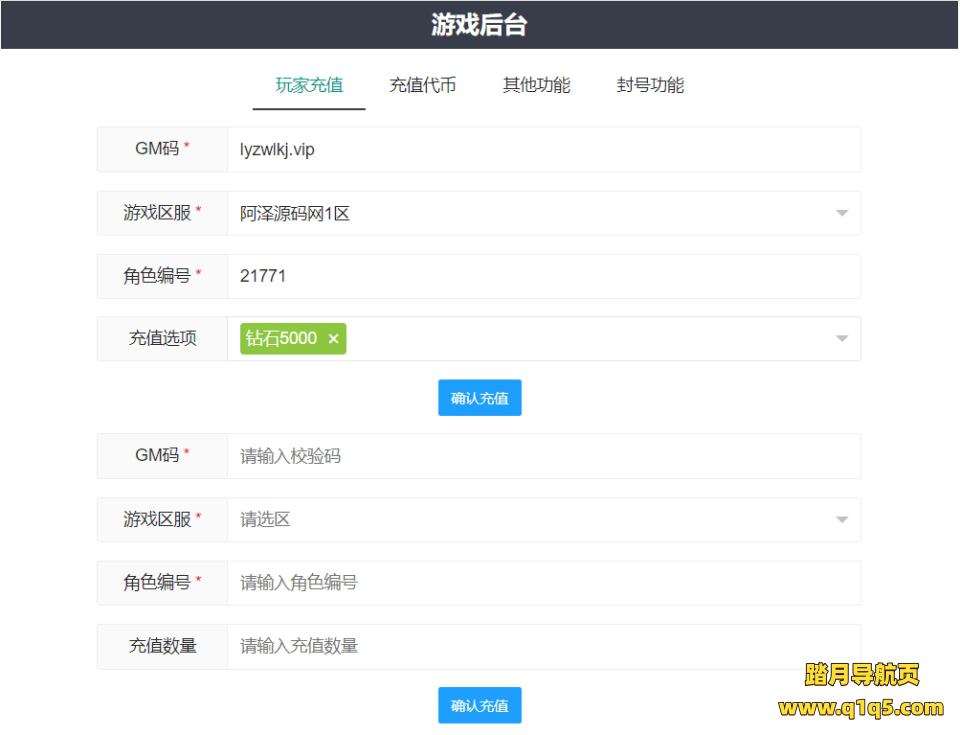Select the 封号功能 tab

pos(650,85)
